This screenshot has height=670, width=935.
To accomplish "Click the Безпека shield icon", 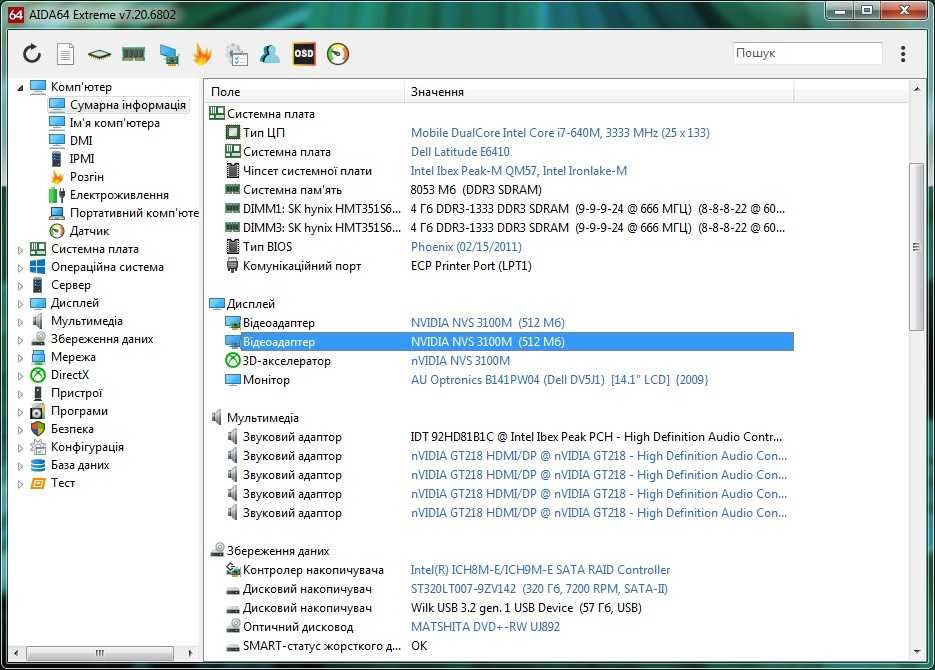I will coord(38,429).
